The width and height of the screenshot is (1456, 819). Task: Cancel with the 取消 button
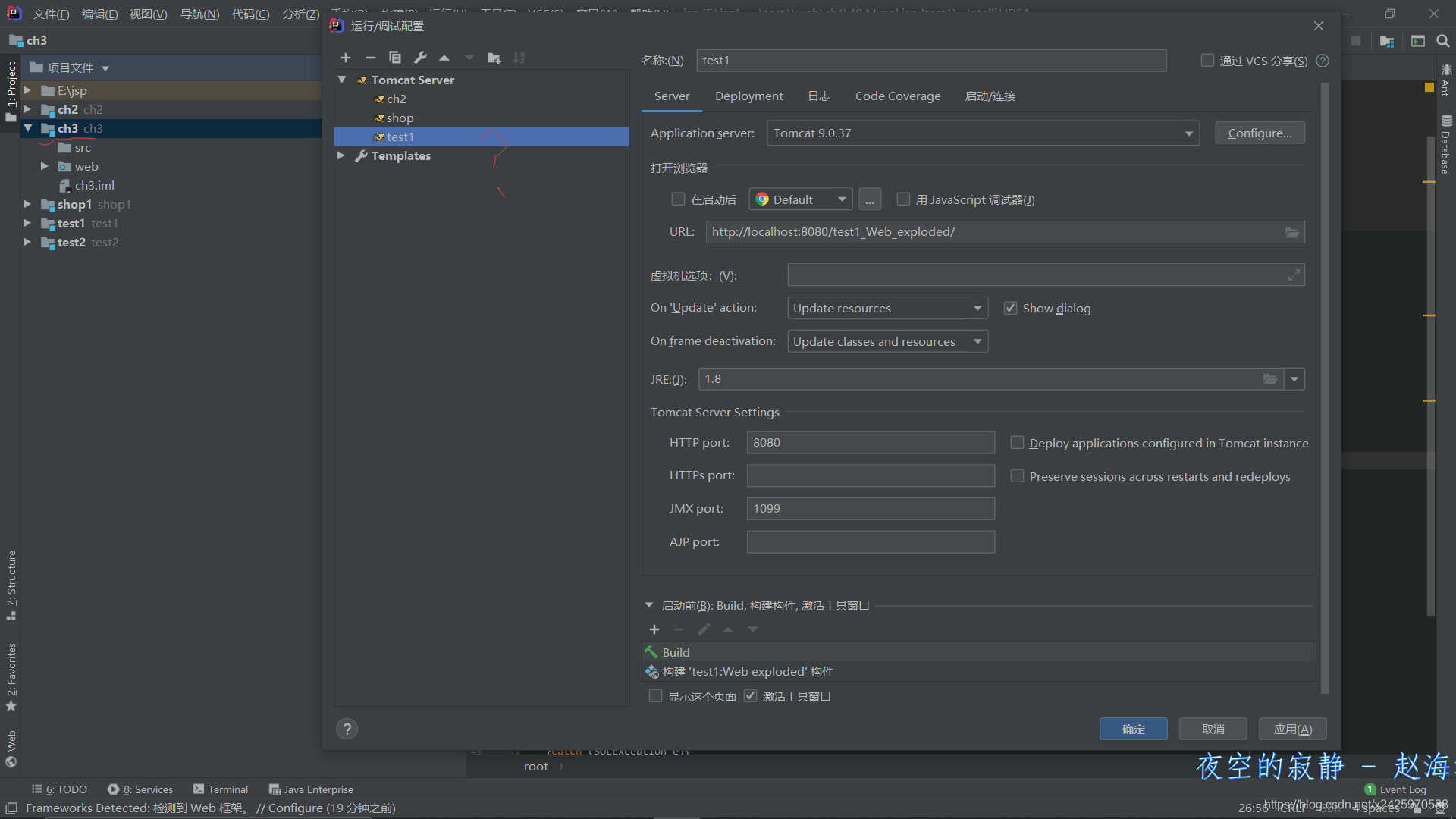[1213, 729]
